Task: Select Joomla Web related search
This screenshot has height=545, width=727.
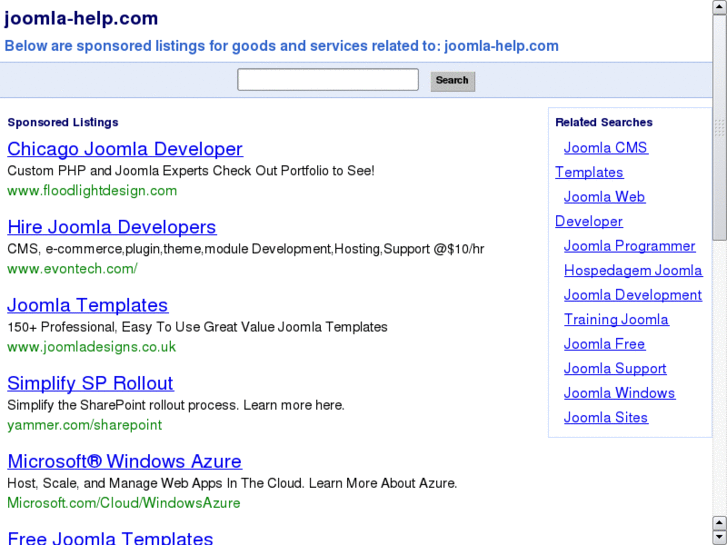Action: 604,197
